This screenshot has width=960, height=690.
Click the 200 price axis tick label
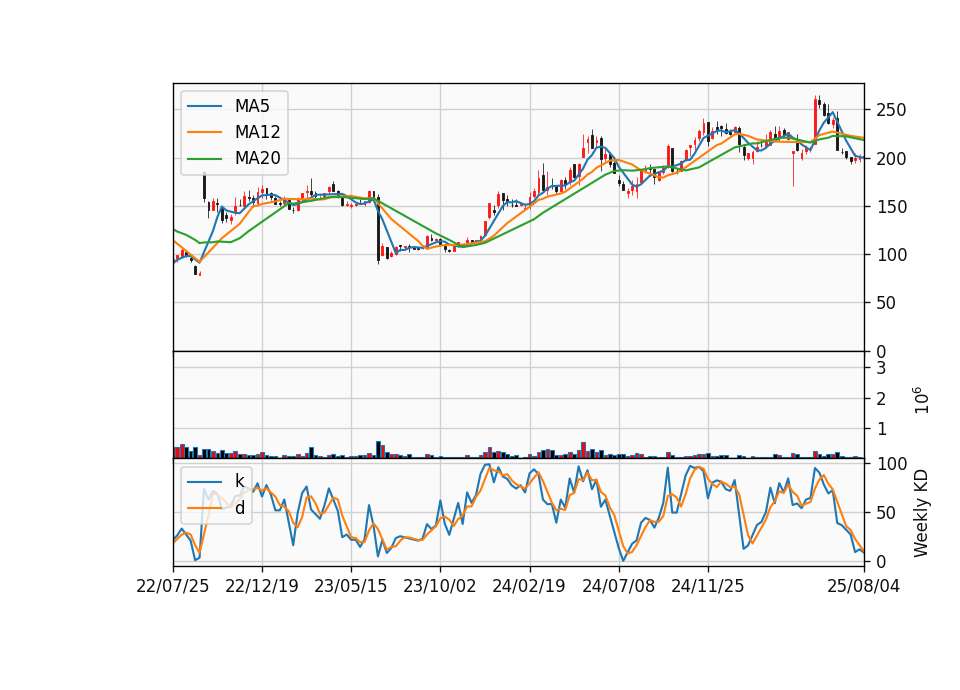tap(891, 159)
